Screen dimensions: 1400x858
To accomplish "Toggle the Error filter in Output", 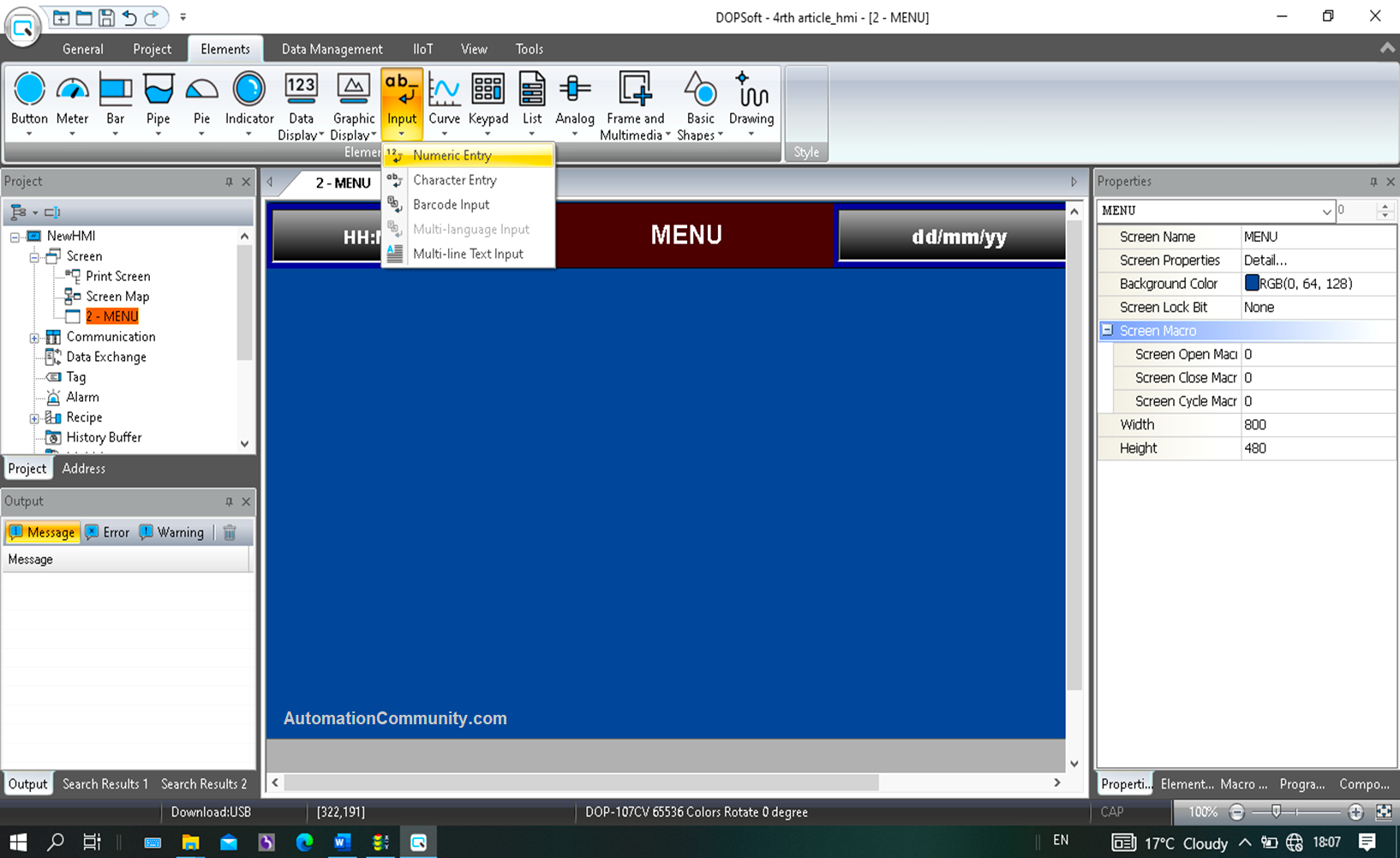I will 107,532.
